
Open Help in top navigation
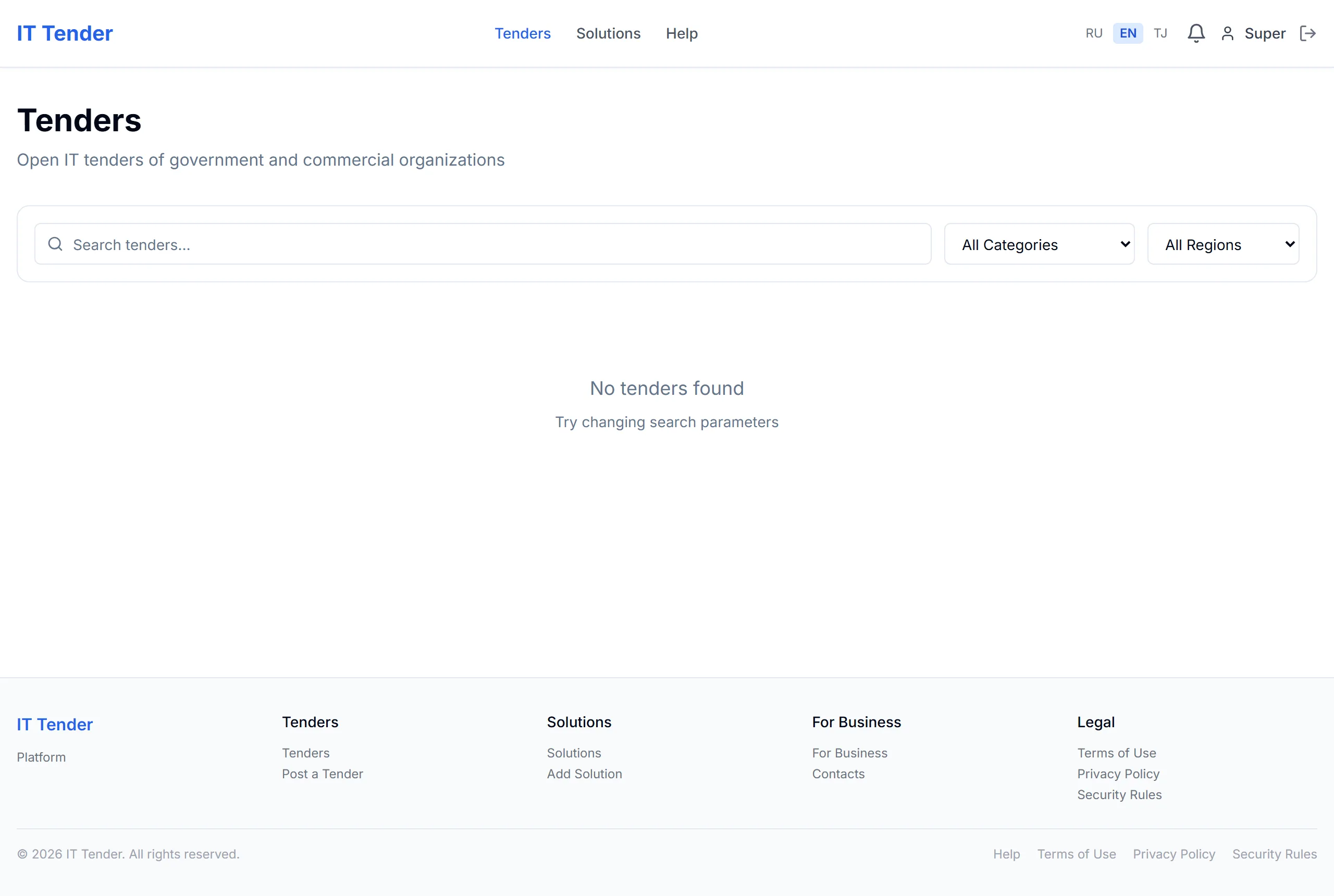[682, 34]
